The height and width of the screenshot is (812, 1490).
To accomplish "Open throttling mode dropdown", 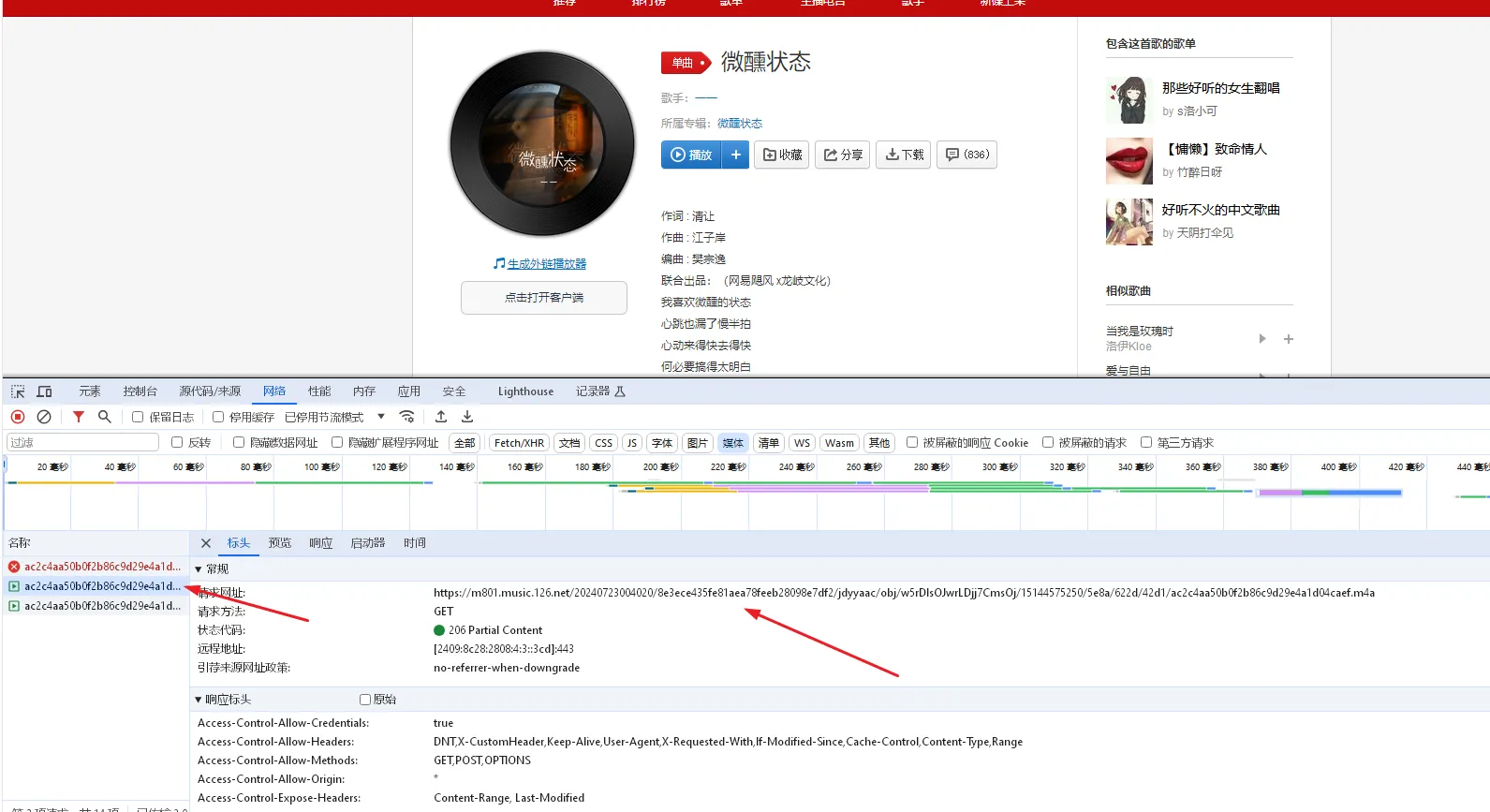I will coord(335,417).
